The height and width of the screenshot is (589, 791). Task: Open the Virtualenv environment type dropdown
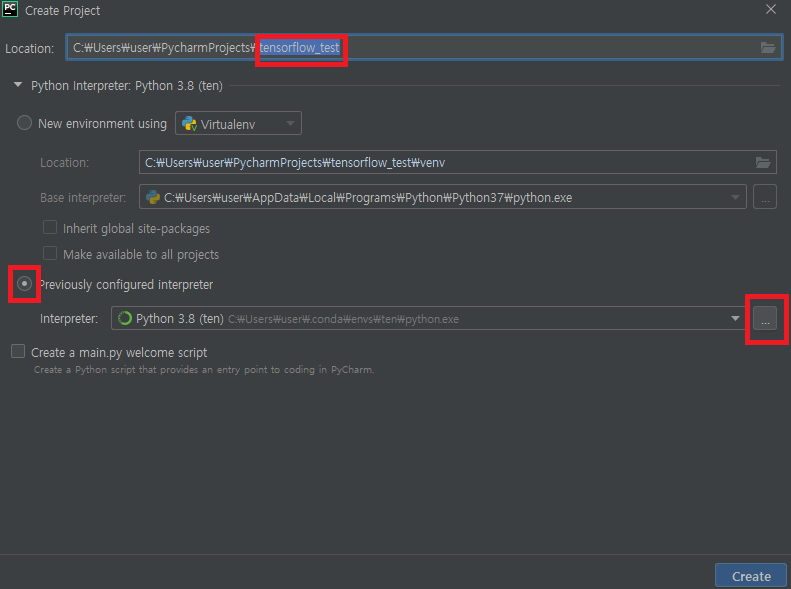click(x=238, y=124)
